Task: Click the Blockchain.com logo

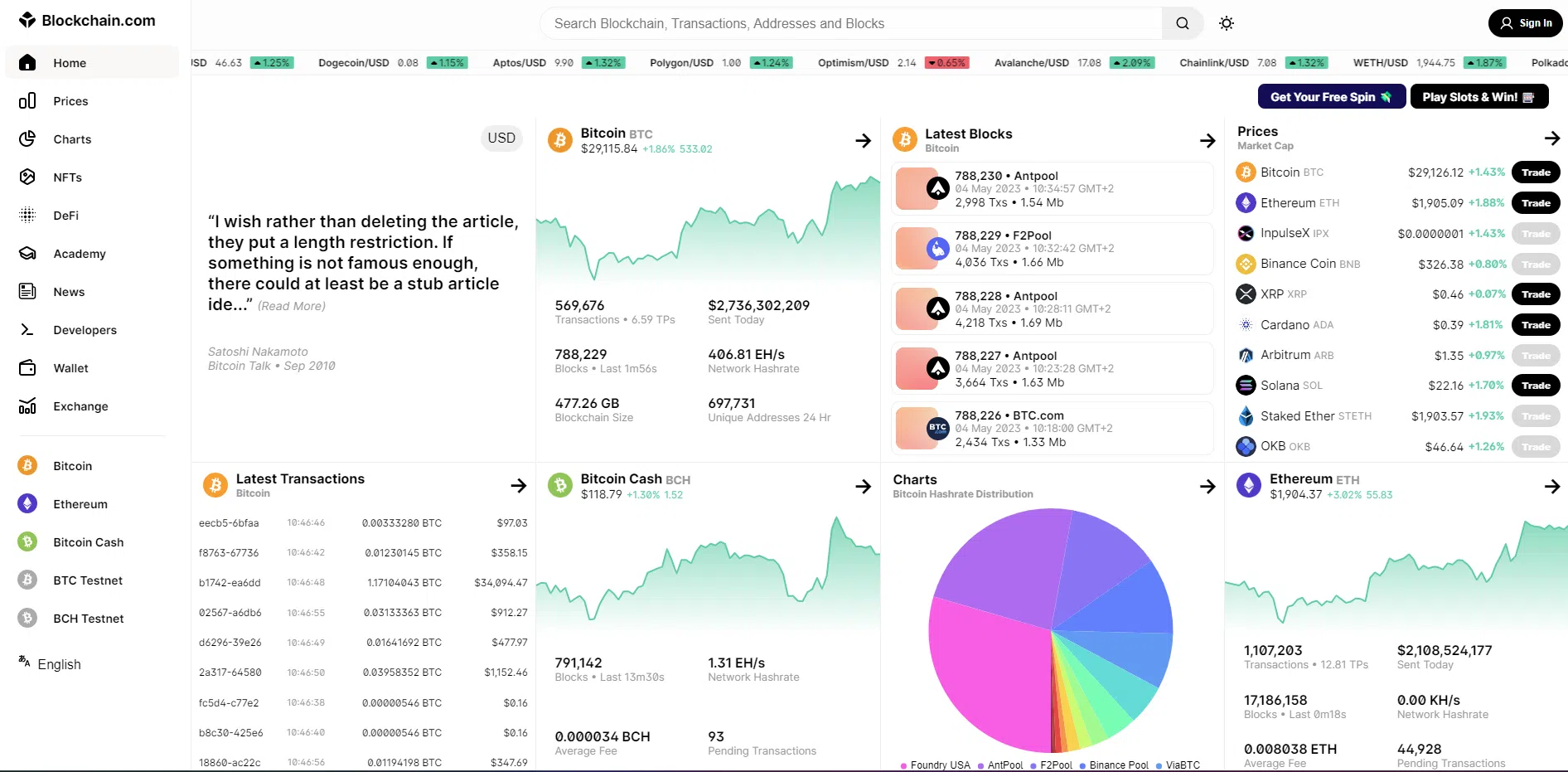Action: tap(87, 20)
